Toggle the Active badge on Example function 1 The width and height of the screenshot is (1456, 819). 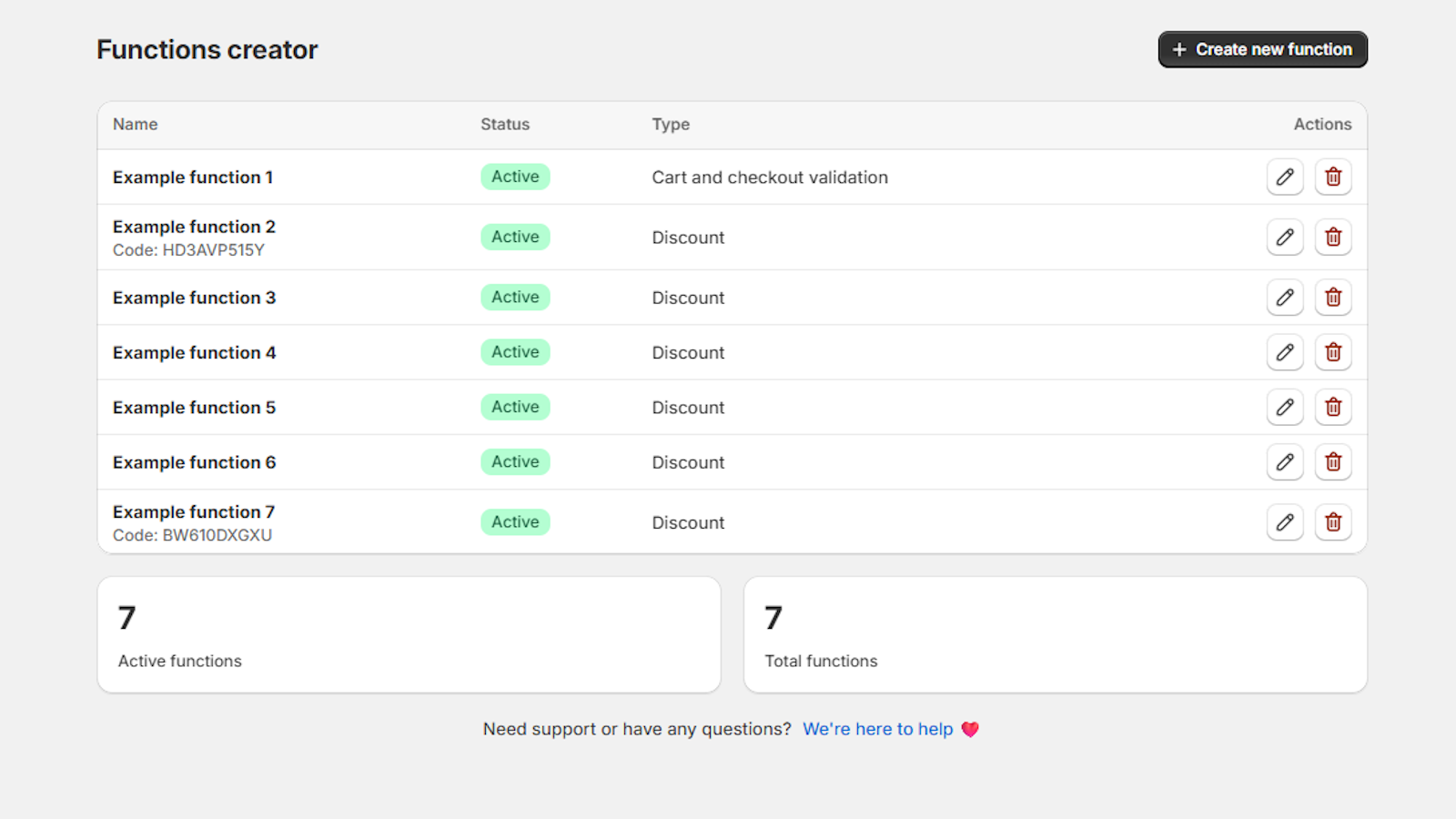pos(515,177)
